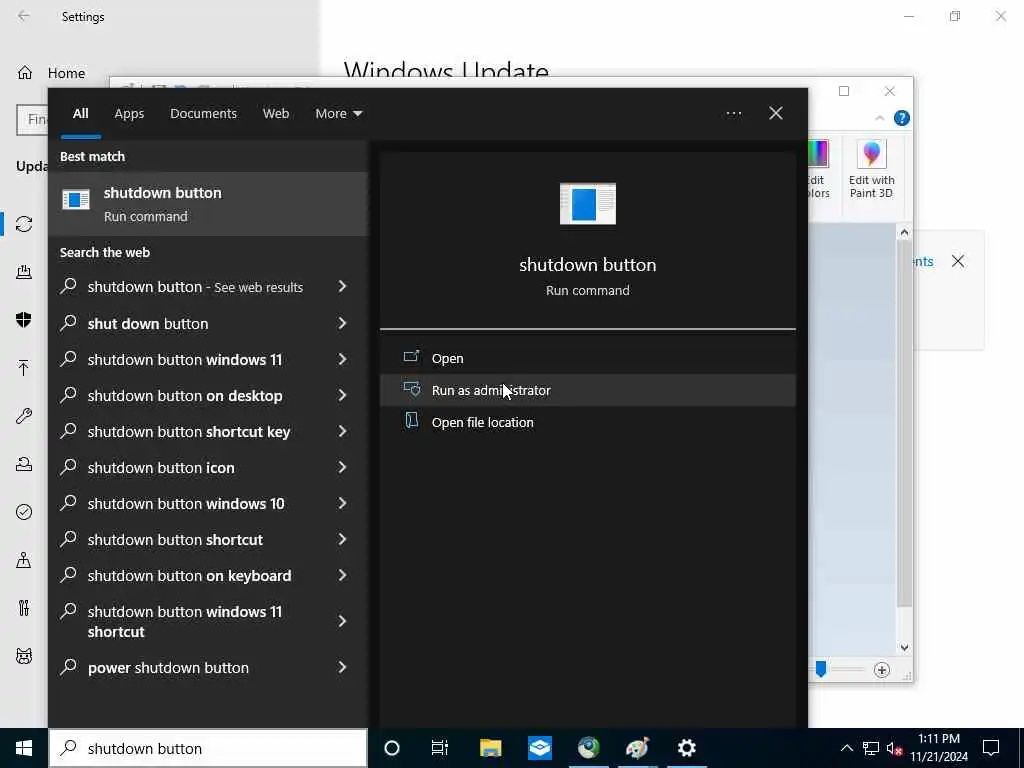Viewport: 1024px width, 768px height.
Task: Open the search options ellipsis menu
Action: [x=733, y=114]
